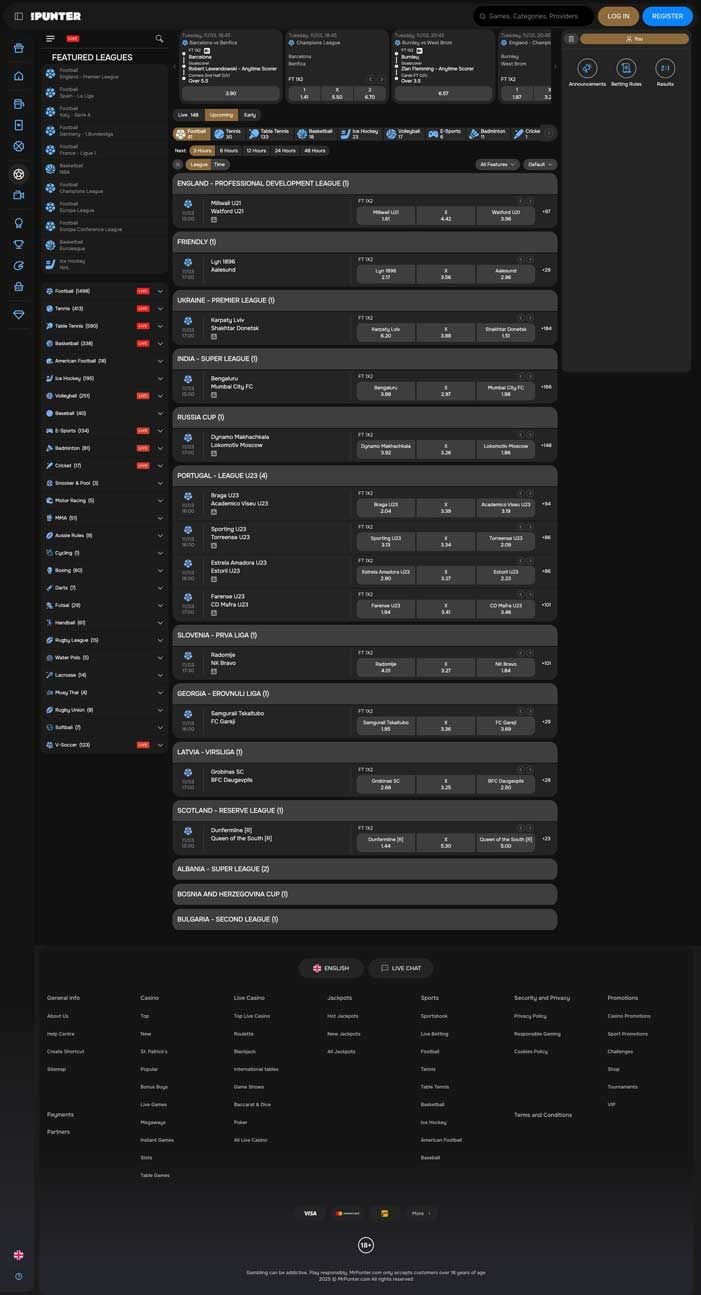Expand the Tennis (413) sport category
This screenshot has height=1295, width=701.
(160, 308)
